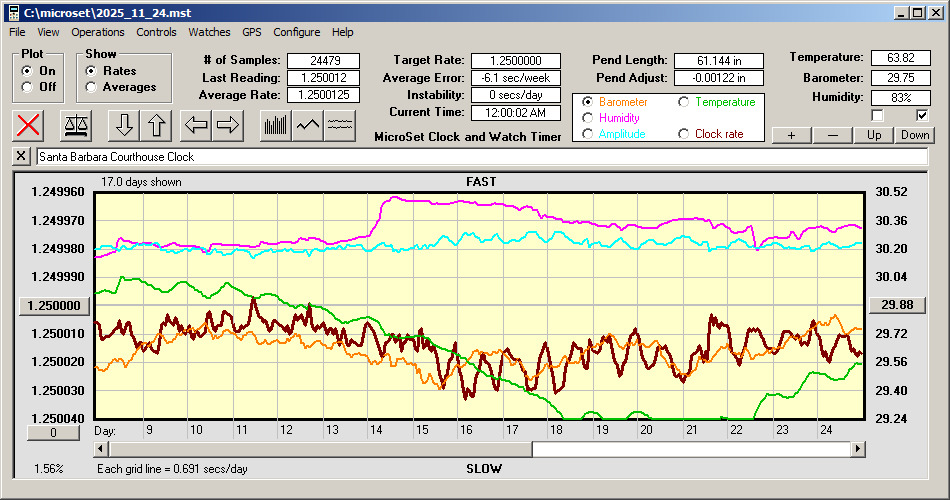Select the vertical bars graph style icon
Image resolution: width=950 pixels, height=500 pixels.
(x=275, y=125)
